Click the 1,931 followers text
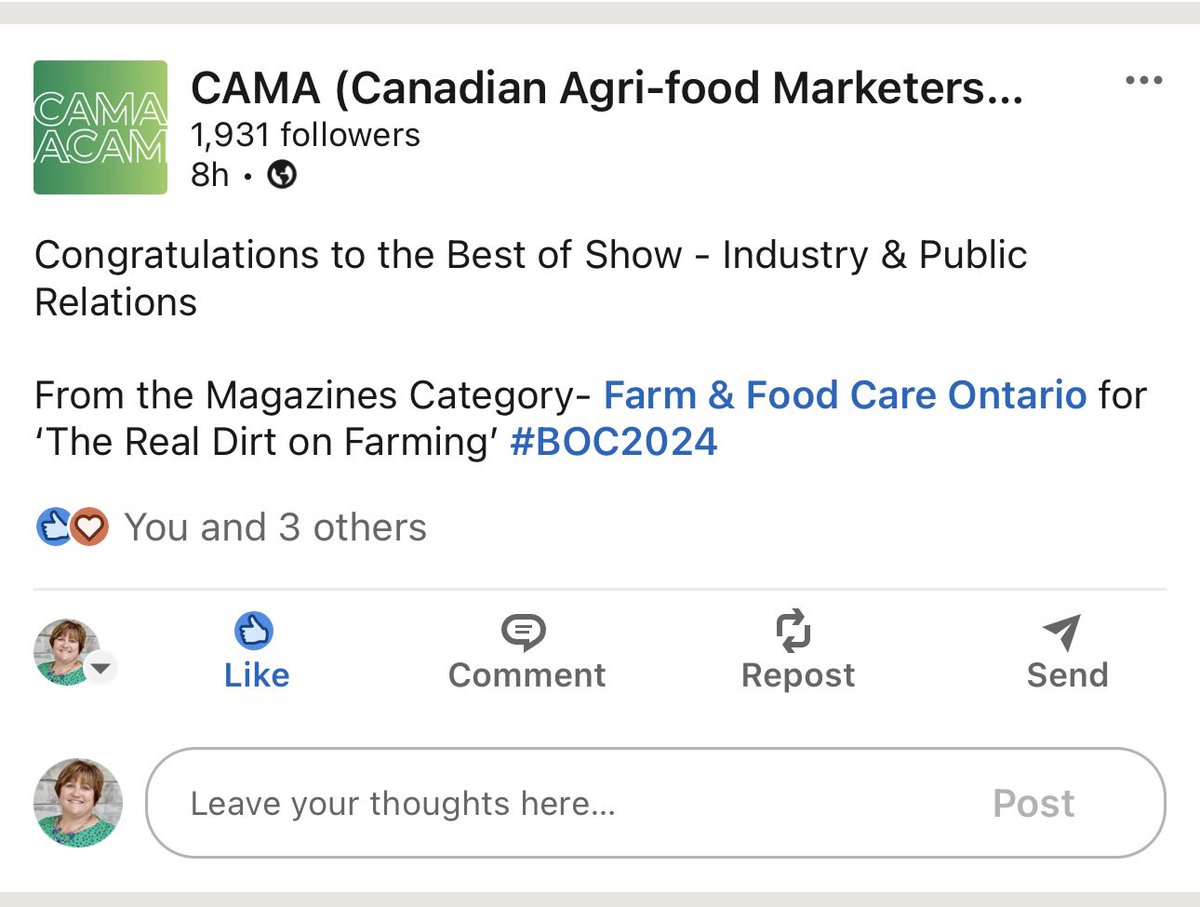 pos(305,134)
